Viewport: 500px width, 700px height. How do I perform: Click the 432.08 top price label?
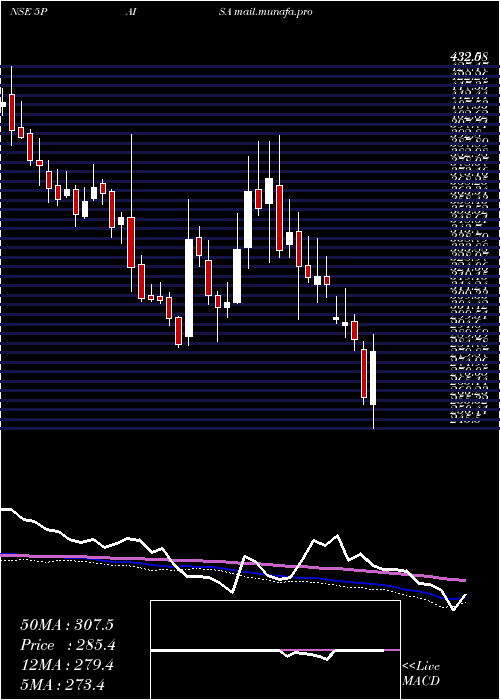click(x=468, y=57)
